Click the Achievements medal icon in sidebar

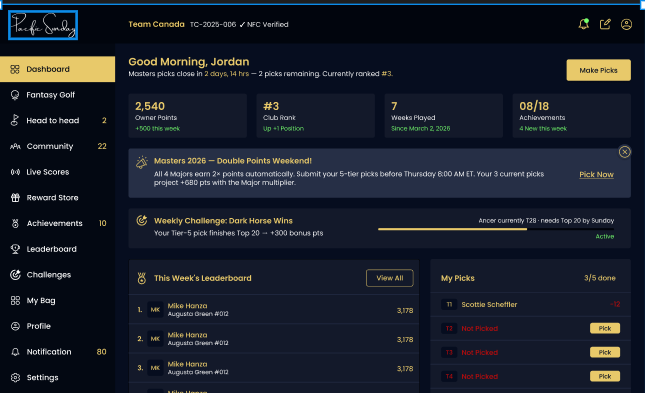(15, 223)
